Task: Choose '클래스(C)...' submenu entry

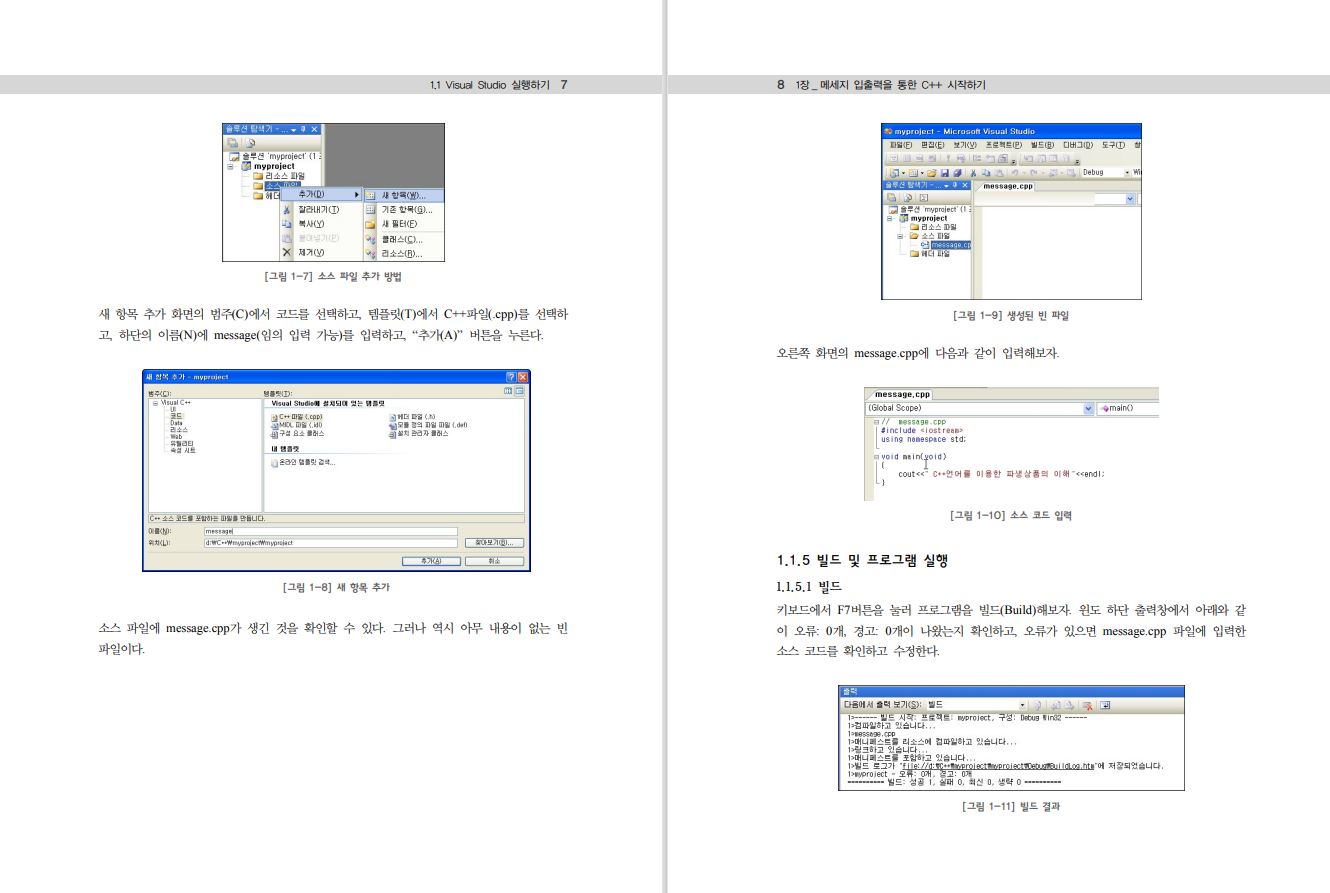Action: tap(405, 239)
